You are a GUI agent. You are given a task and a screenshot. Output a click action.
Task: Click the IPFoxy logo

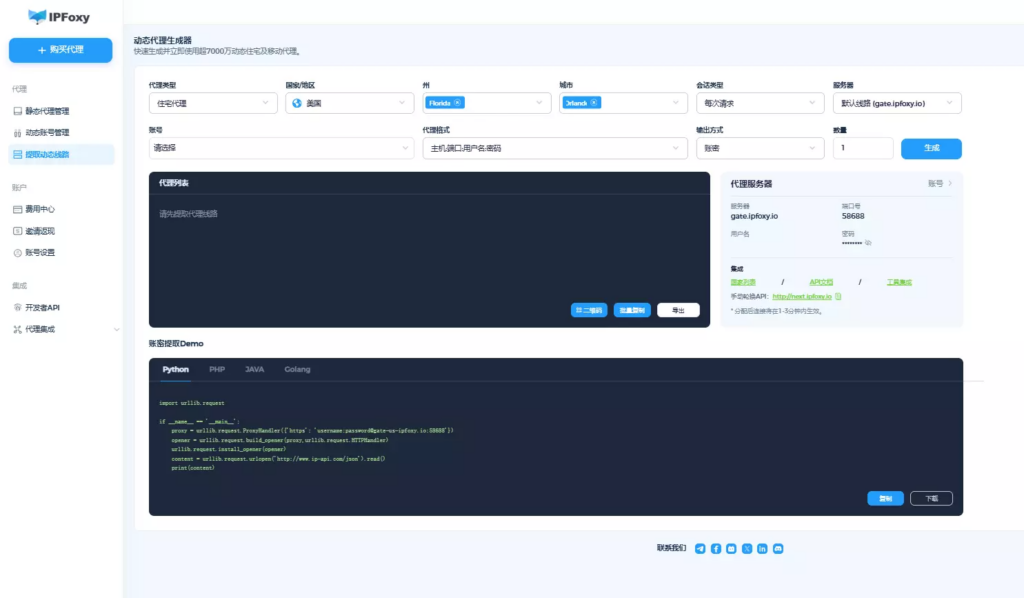point(60,16)
